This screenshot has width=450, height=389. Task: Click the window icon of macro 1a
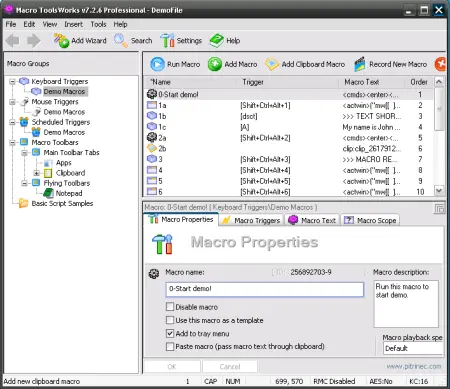point(152,105)
